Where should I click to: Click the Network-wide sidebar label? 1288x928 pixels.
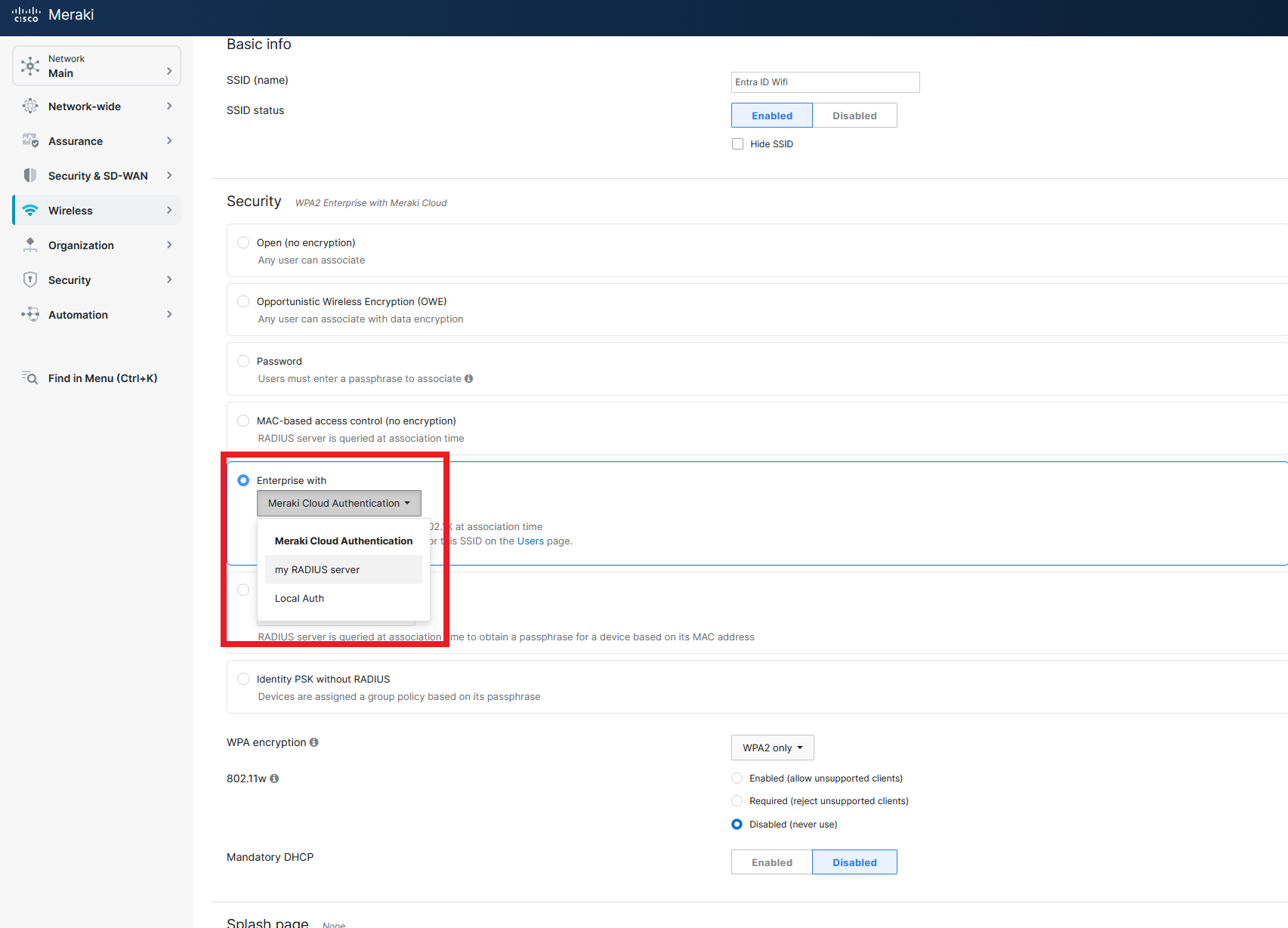tap(85, 106)
